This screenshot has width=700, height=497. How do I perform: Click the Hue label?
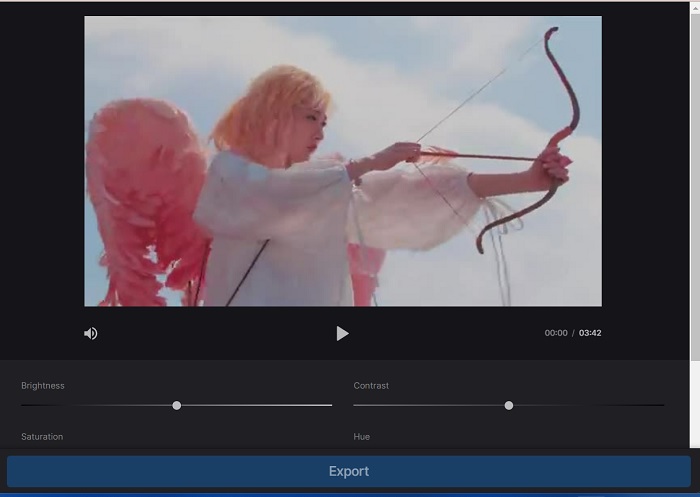click(x=362, y=437)
